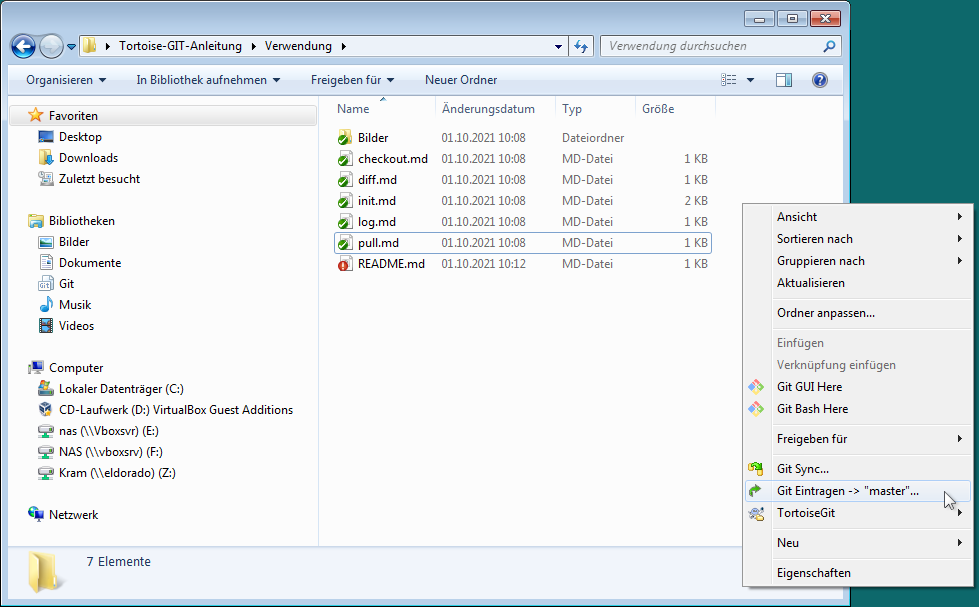Click the Back navigation arrow
Screen dimensions: 979x607
point(23,46)
